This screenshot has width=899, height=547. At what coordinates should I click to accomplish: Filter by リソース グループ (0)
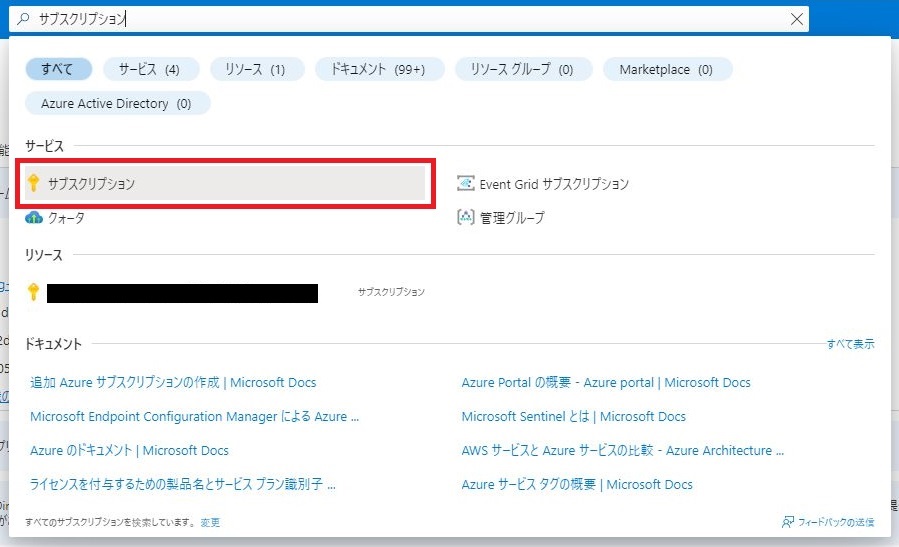pos(523,69)
